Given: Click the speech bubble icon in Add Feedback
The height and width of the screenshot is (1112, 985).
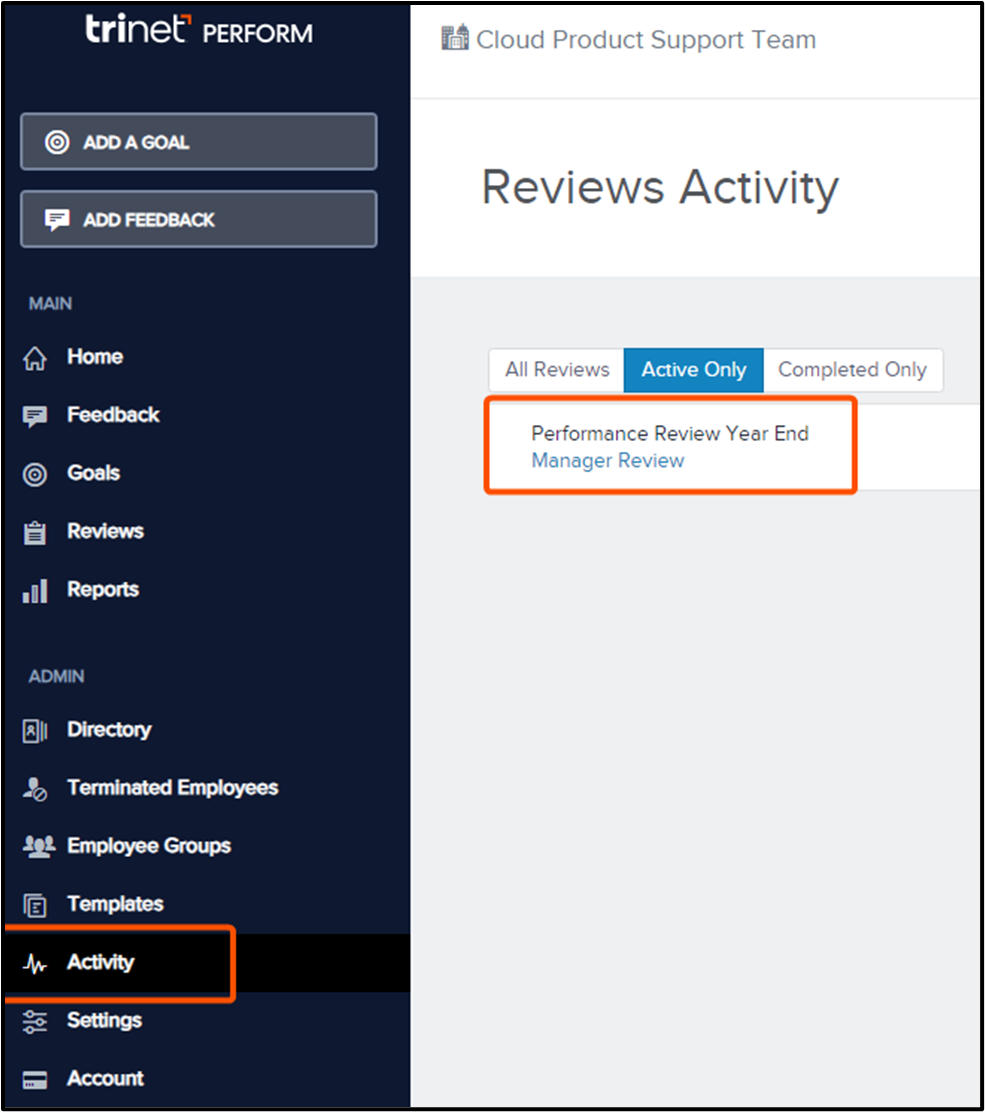Looking at the screenshot, I should pos(57,220).
